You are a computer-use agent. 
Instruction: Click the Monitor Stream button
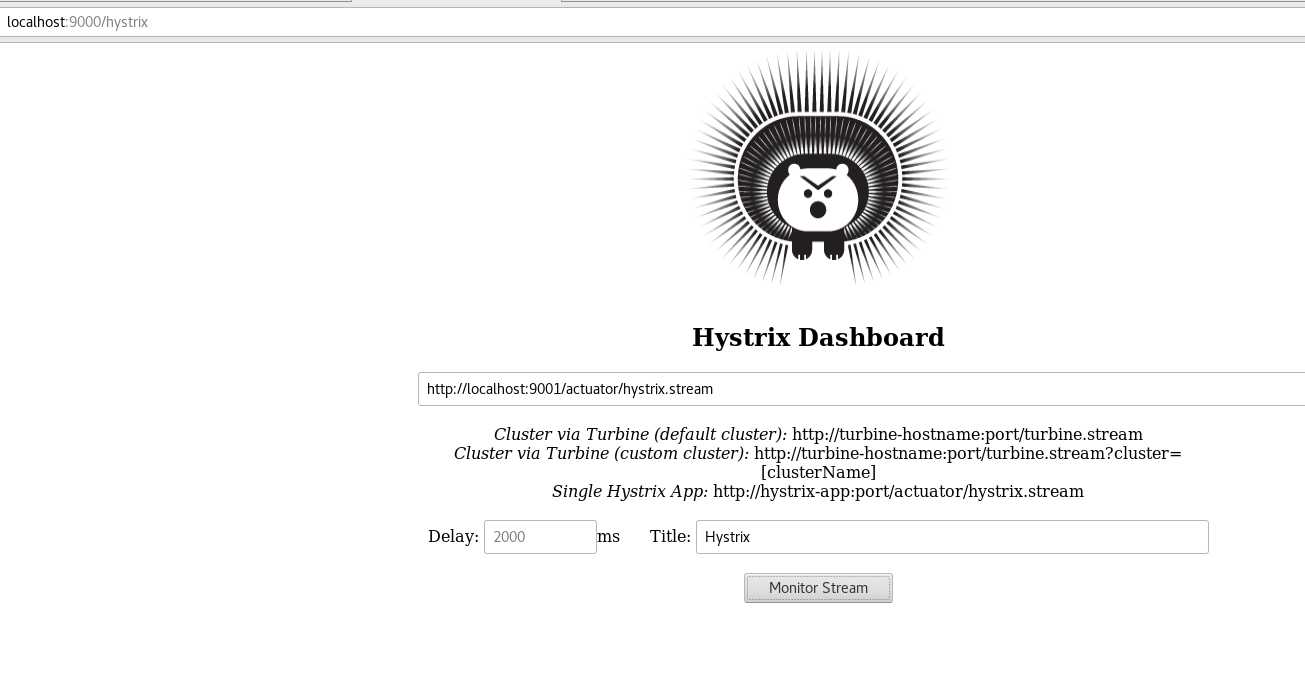pos(818,588)
